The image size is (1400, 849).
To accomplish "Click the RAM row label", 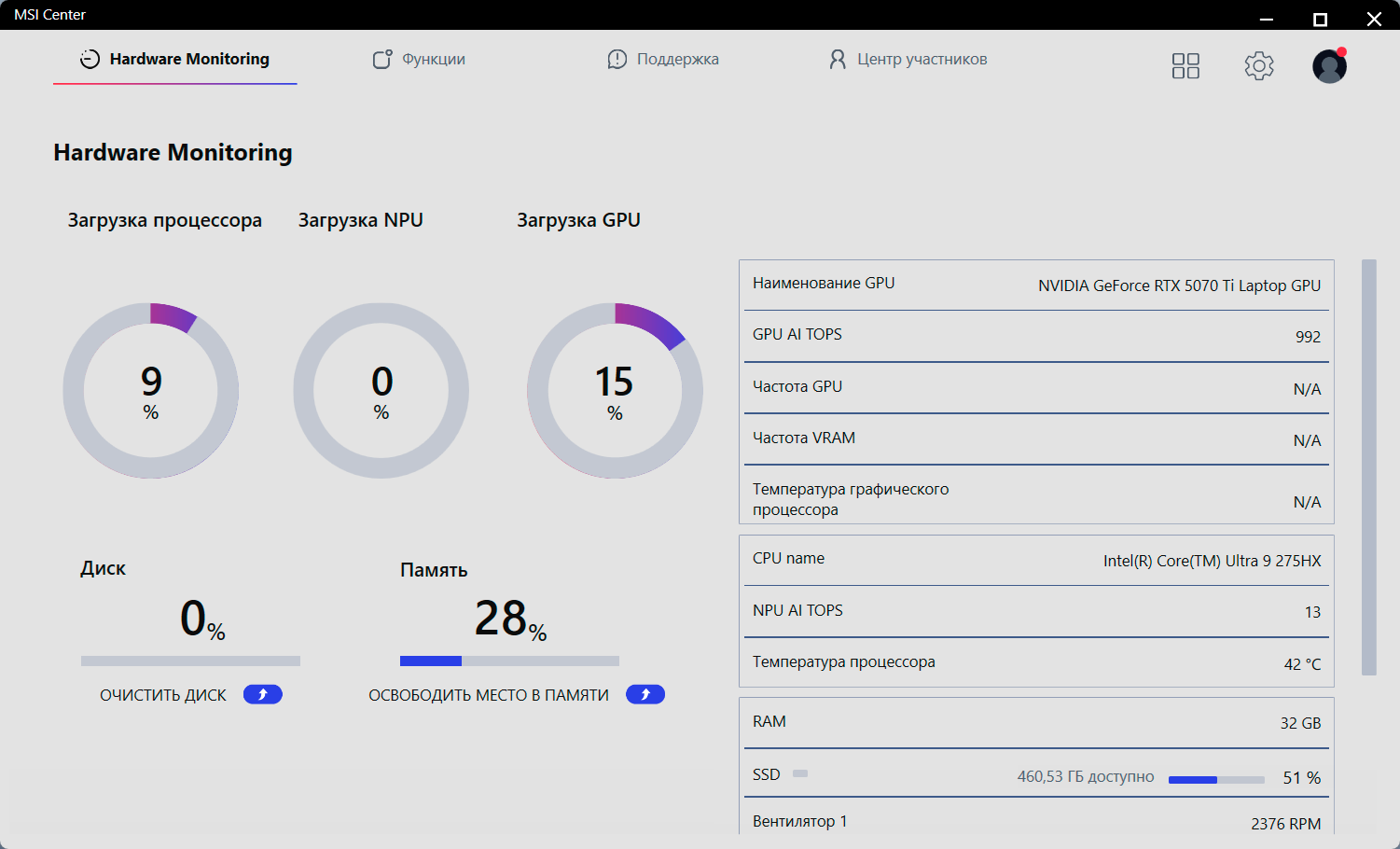I will tap(769, 721).
